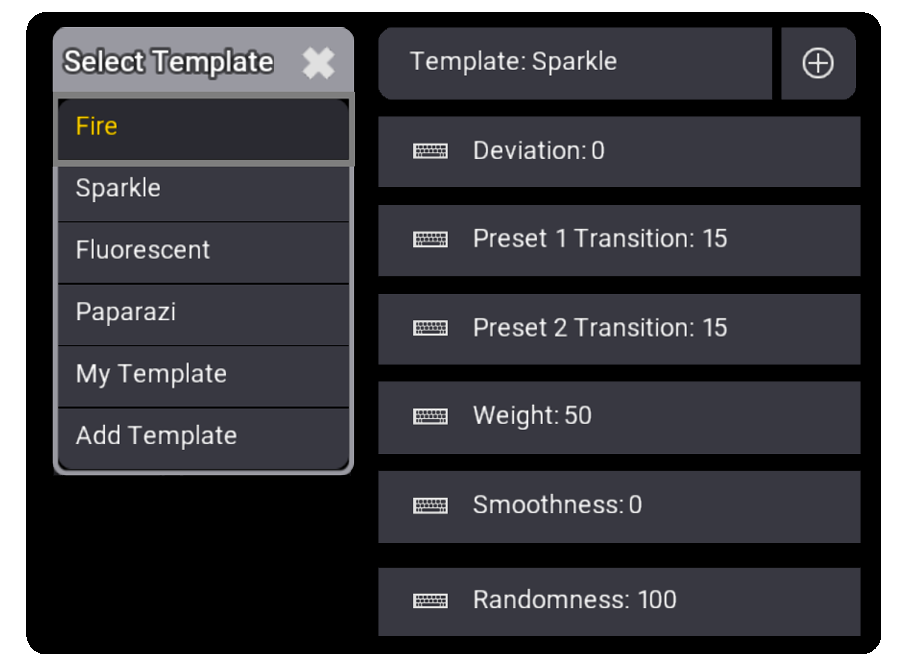The height and width of the screenshot is (666, 906).
Task: Edit the Weight: 50 field
Action: [x=619, y=417]
